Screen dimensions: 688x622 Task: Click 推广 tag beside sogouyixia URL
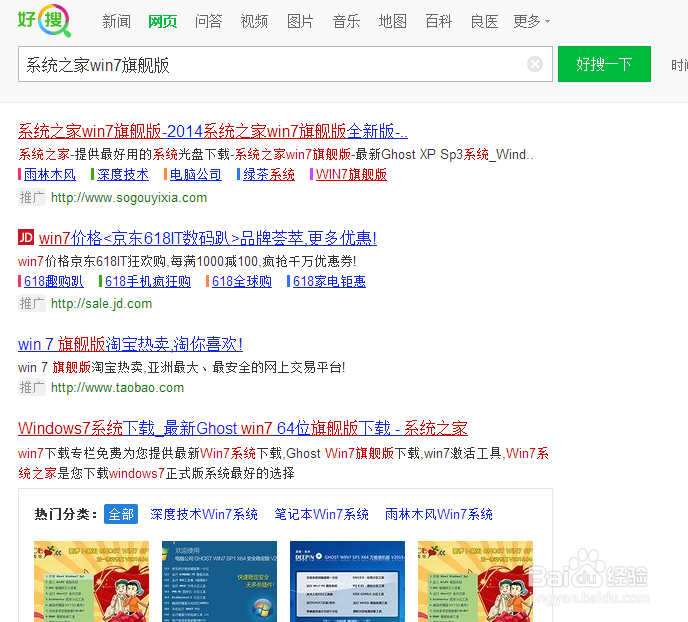click(x=32, y=197)
